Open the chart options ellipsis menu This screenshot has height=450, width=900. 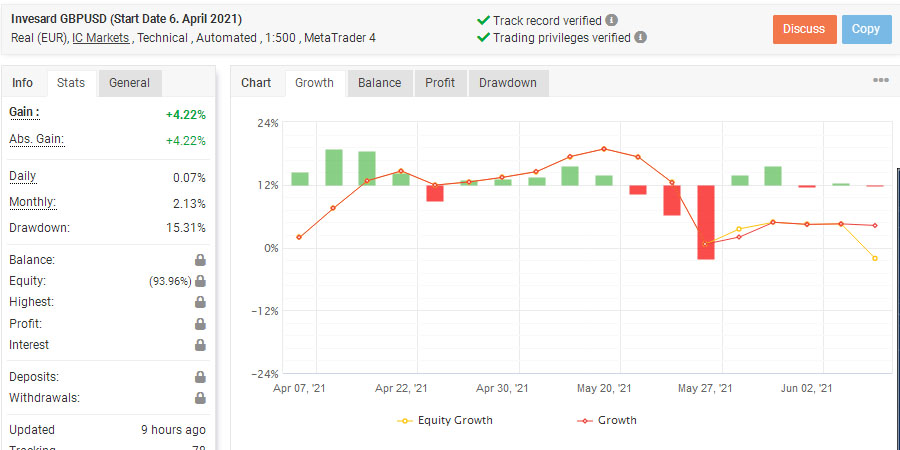point(881,81)
